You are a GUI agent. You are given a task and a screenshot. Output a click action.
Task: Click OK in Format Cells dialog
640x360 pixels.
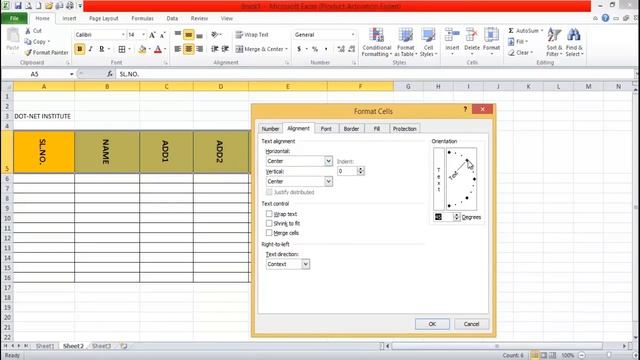point(432,324)
